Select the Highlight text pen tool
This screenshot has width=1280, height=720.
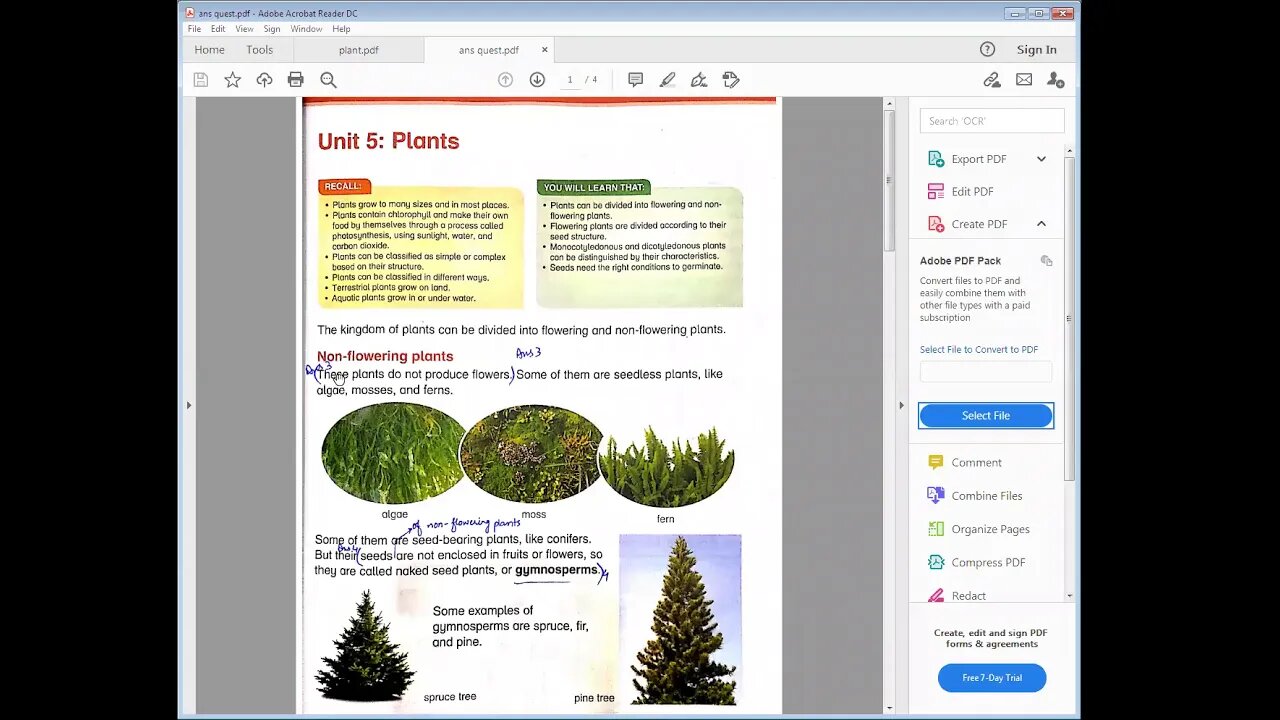click(x=667, y=80)
